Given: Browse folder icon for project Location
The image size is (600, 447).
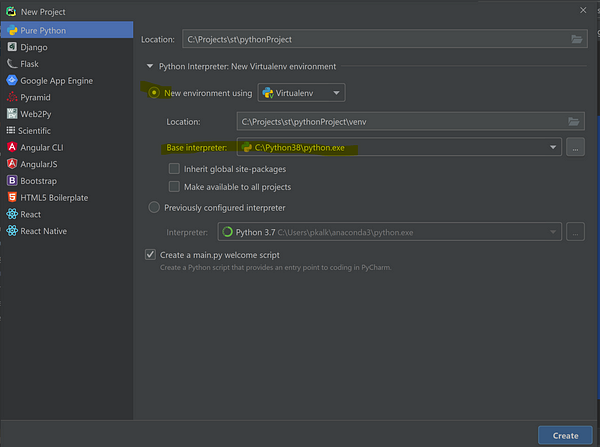Looking at the screenshot, I should coord(577,39).
